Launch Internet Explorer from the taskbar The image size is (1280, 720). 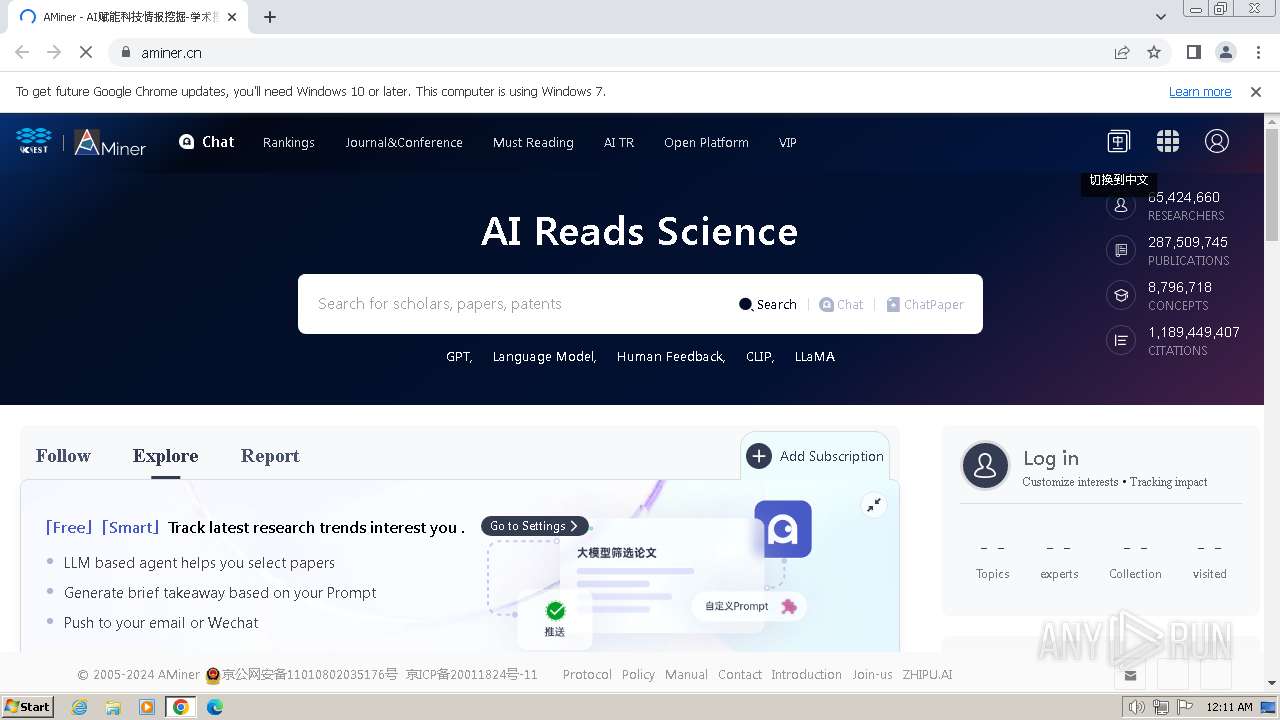(79, 707)
